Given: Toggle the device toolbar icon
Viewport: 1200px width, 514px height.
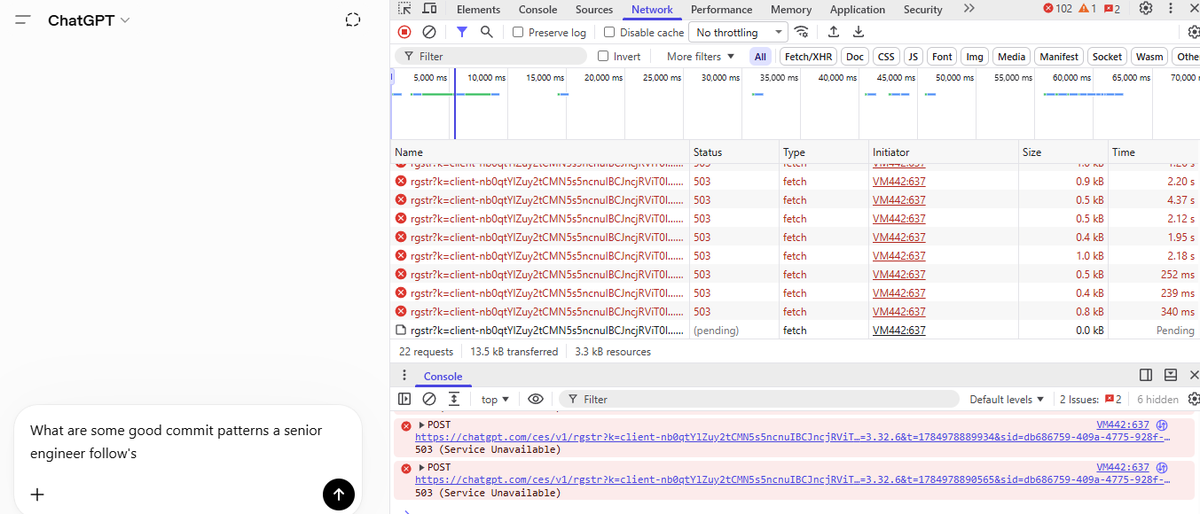Looking at the screenshot, I should pyautogui.click(x=428, y=9).
